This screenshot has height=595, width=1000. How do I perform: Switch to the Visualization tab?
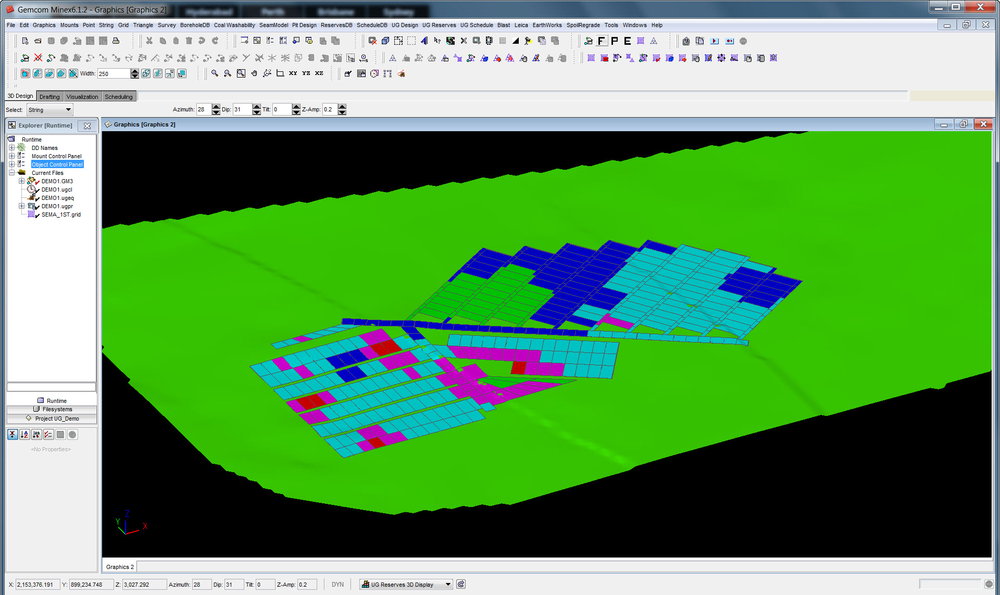pyautogui.click(x=82, y=97)
